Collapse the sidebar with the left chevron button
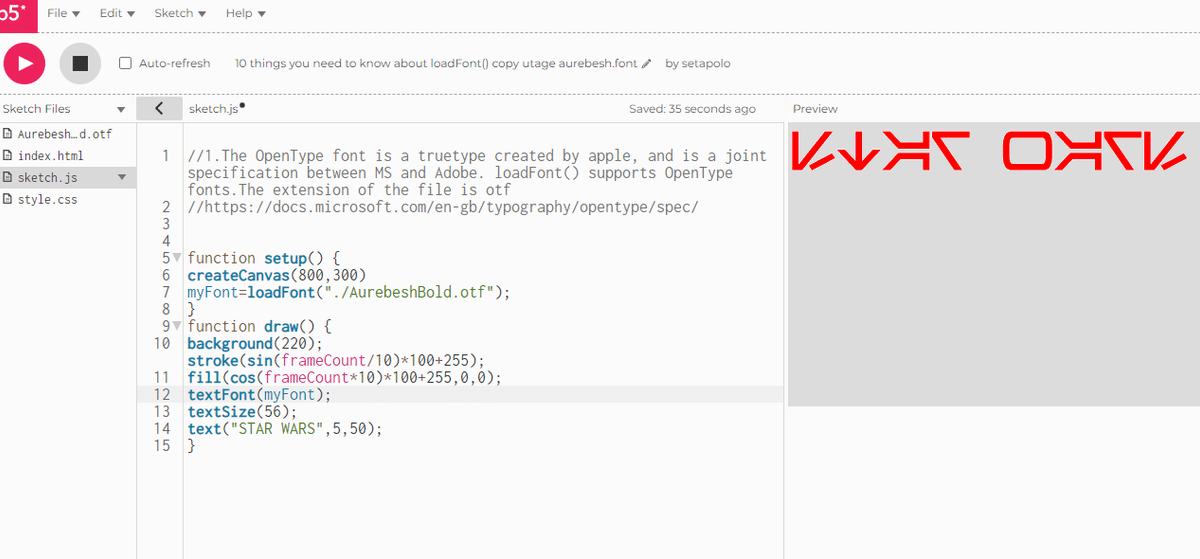Screen dimensions: 1200x559 coord(159,108)
